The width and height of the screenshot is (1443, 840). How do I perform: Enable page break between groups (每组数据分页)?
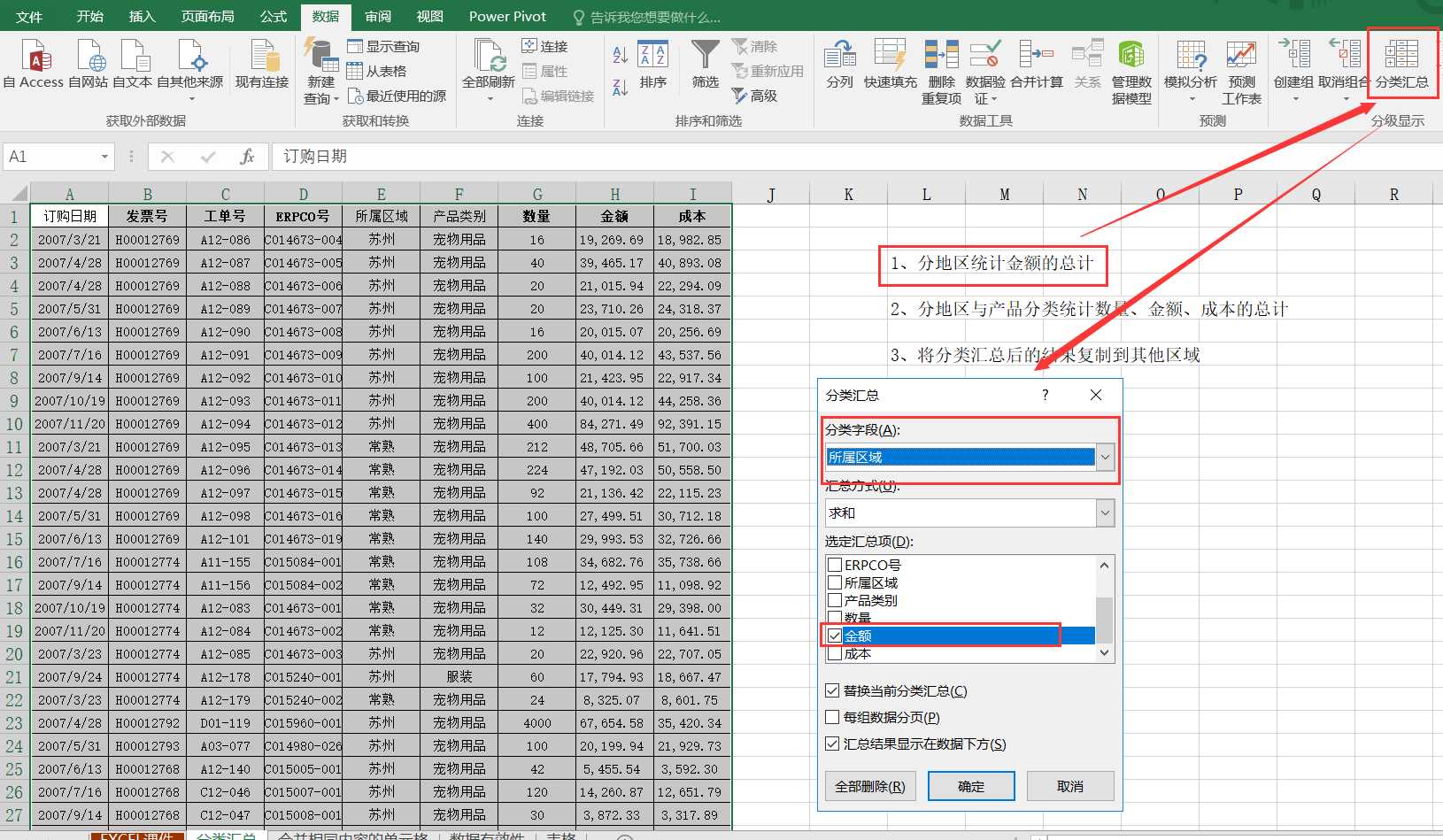point(832,717)
